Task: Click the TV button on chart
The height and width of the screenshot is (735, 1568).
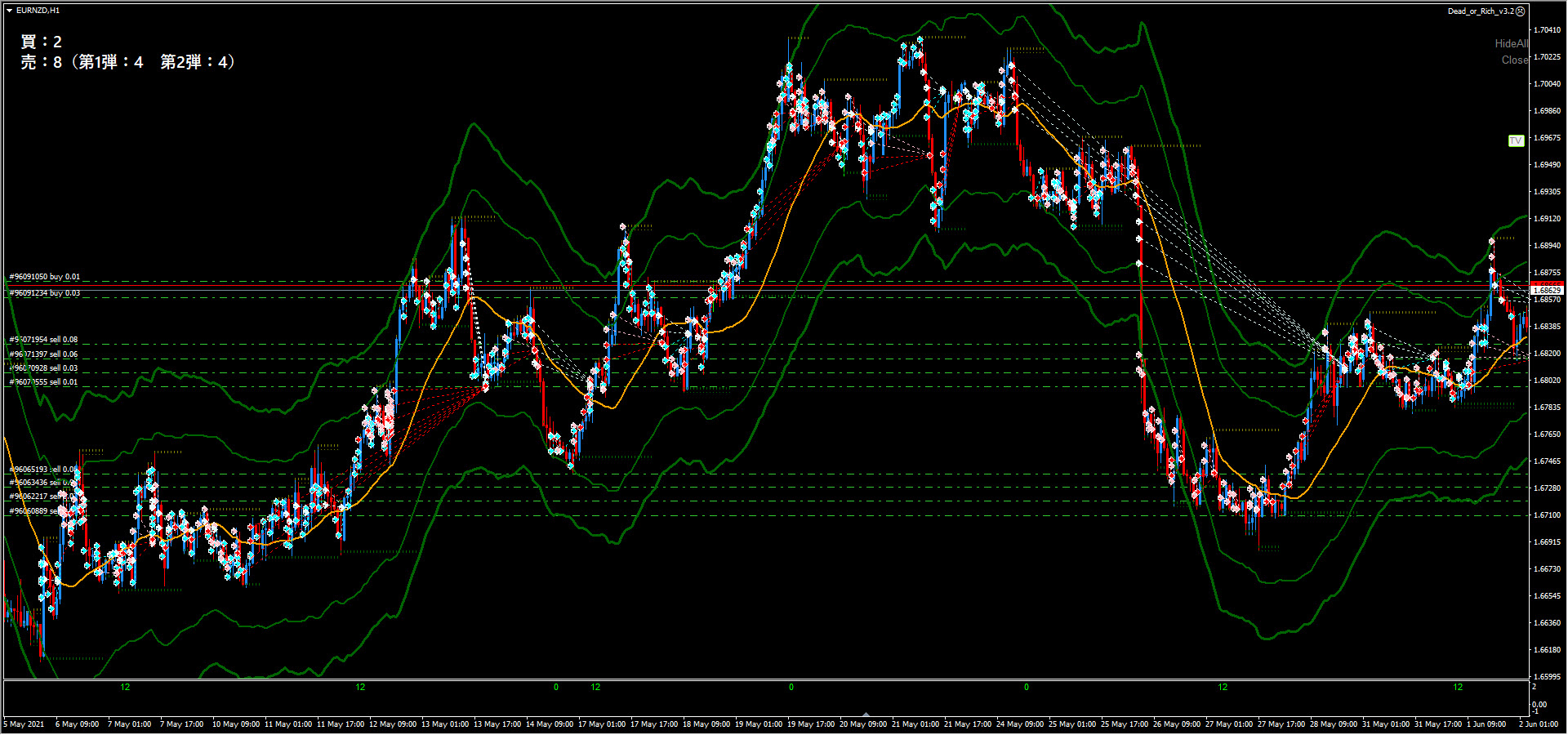Action: pyautogui.click(x=1516, y=140)
